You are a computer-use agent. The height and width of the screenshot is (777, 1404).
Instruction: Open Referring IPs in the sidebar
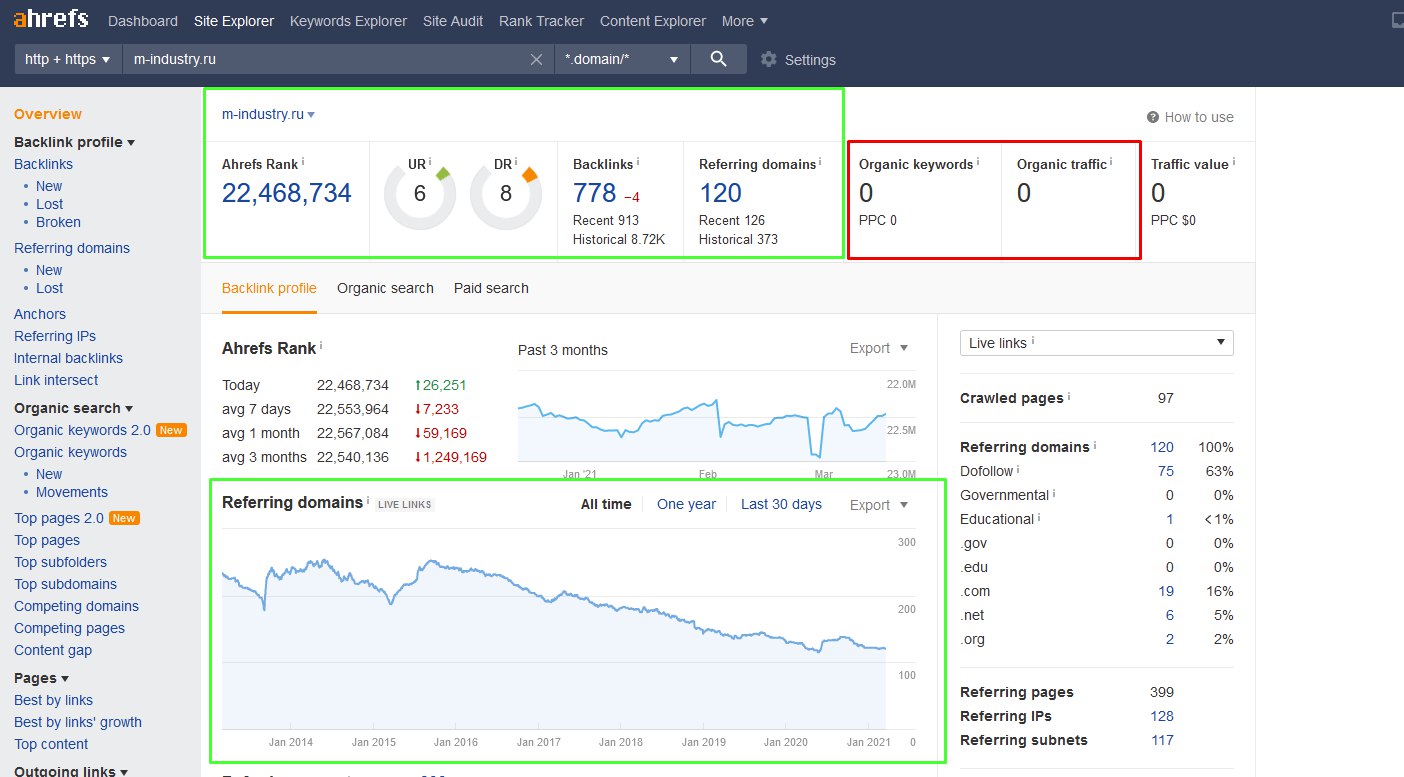tap(55, 336)
